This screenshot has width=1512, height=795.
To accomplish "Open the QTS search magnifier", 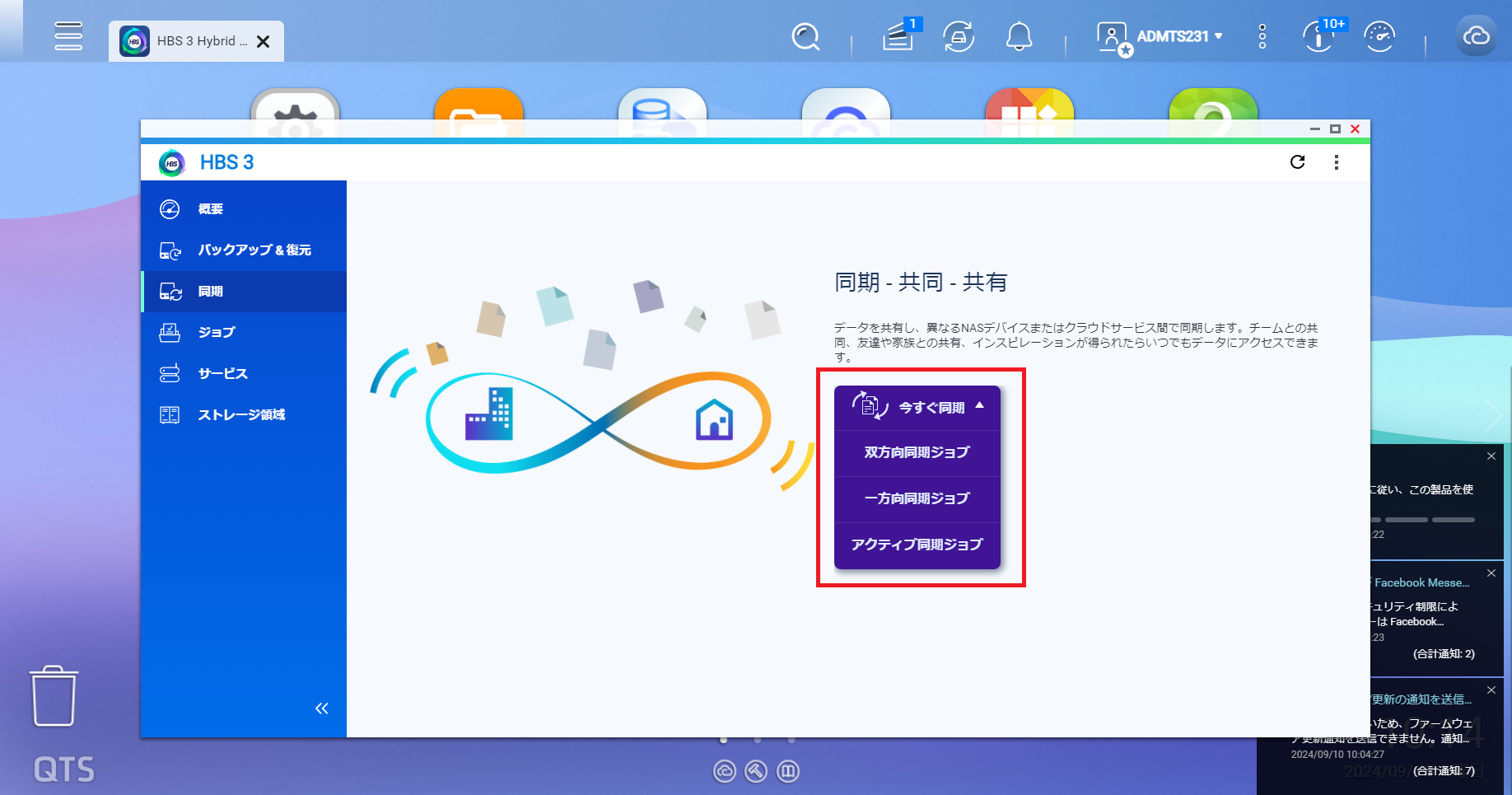I will (805, 37).
